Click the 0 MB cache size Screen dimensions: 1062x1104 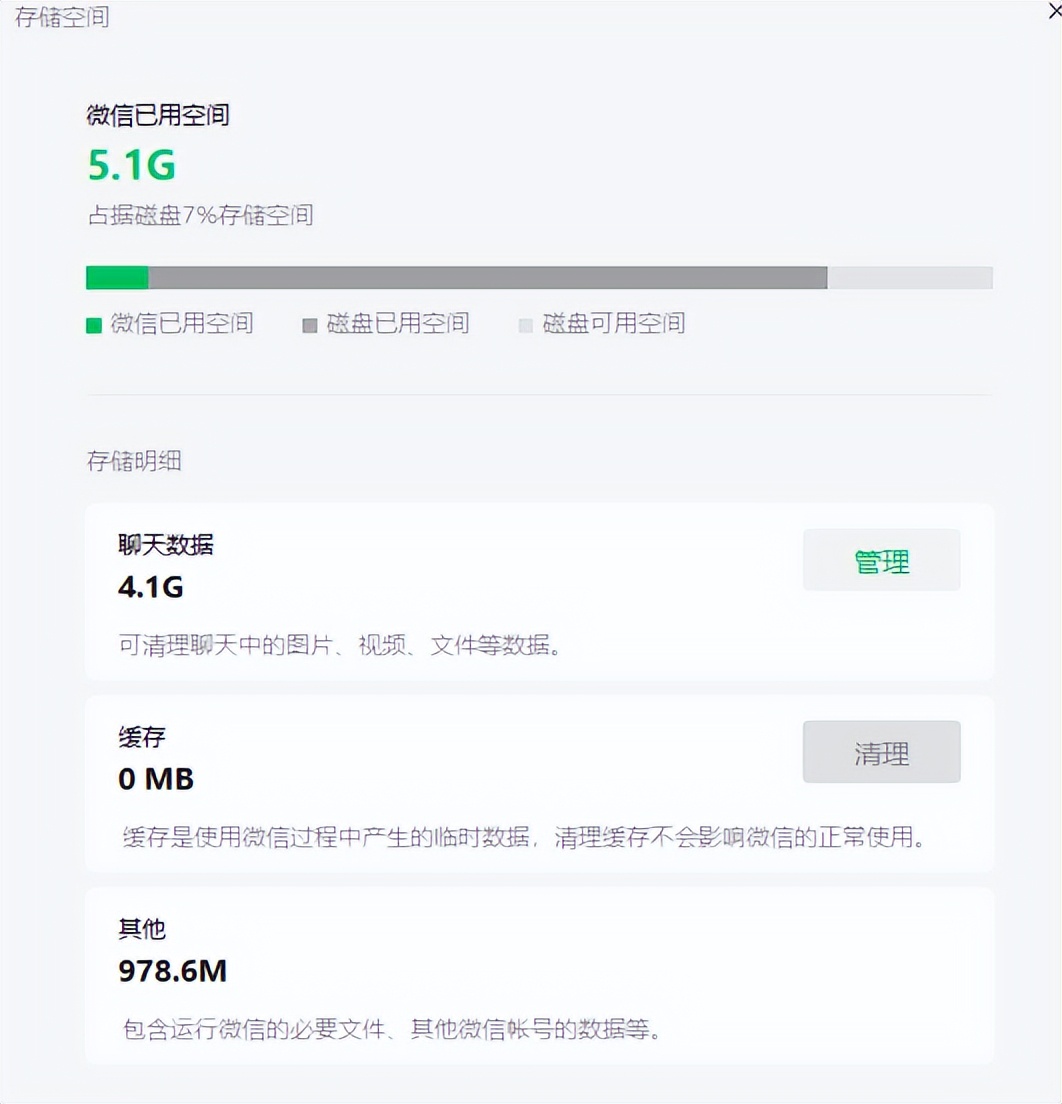pyautogui.click(x=156, y=779)
